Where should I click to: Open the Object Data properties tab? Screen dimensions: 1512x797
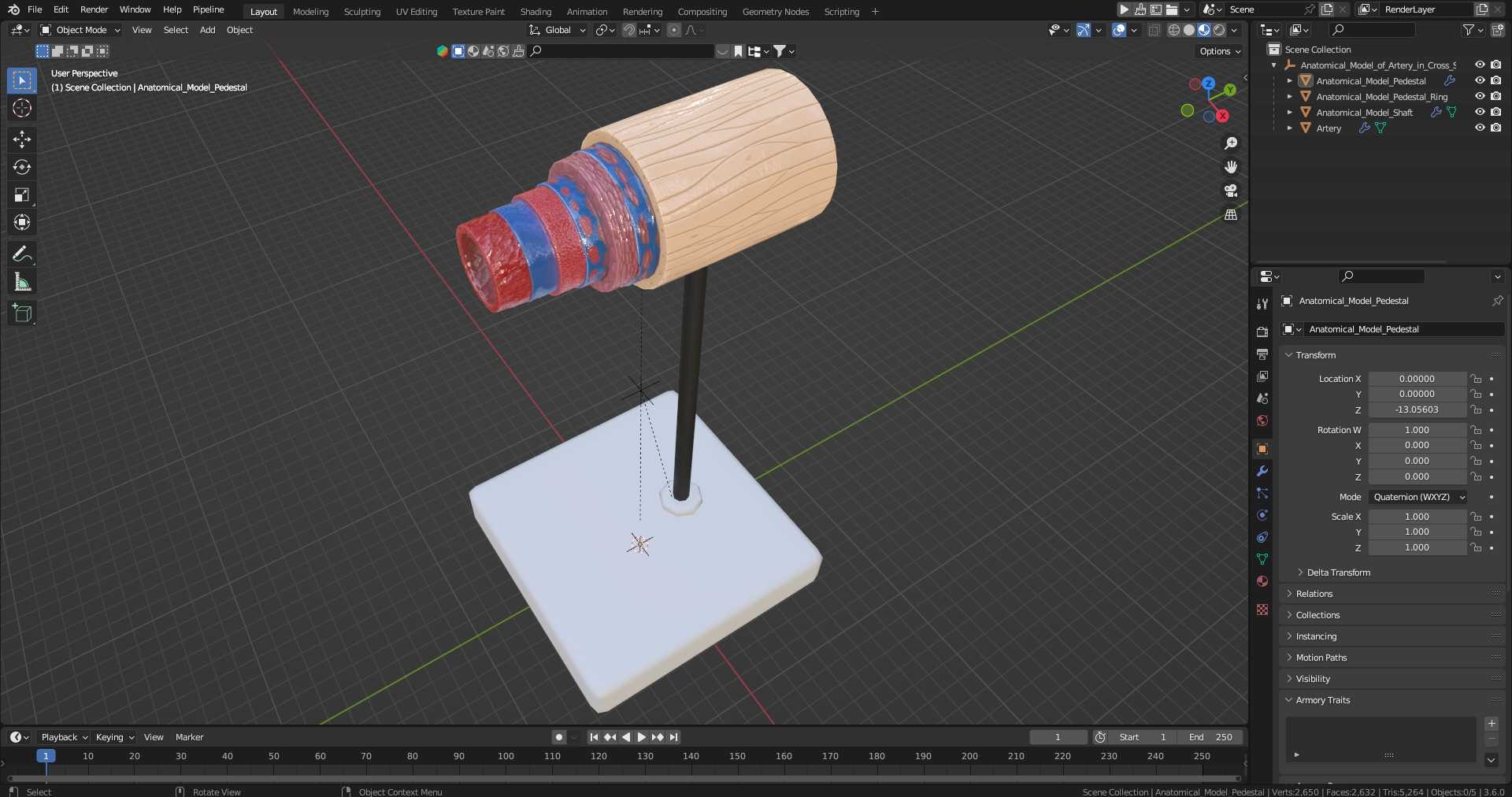tap(1262, 559)
